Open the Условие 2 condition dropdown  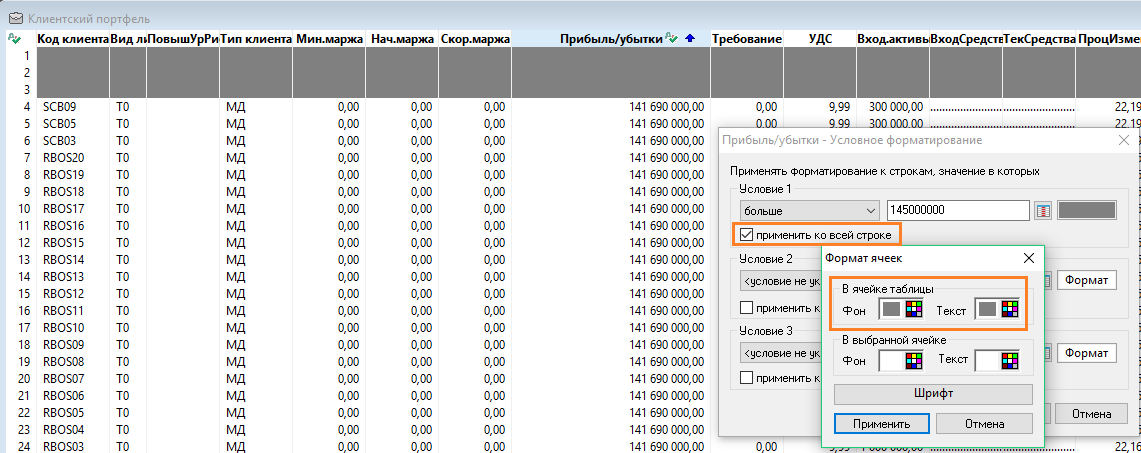point(780,281)
